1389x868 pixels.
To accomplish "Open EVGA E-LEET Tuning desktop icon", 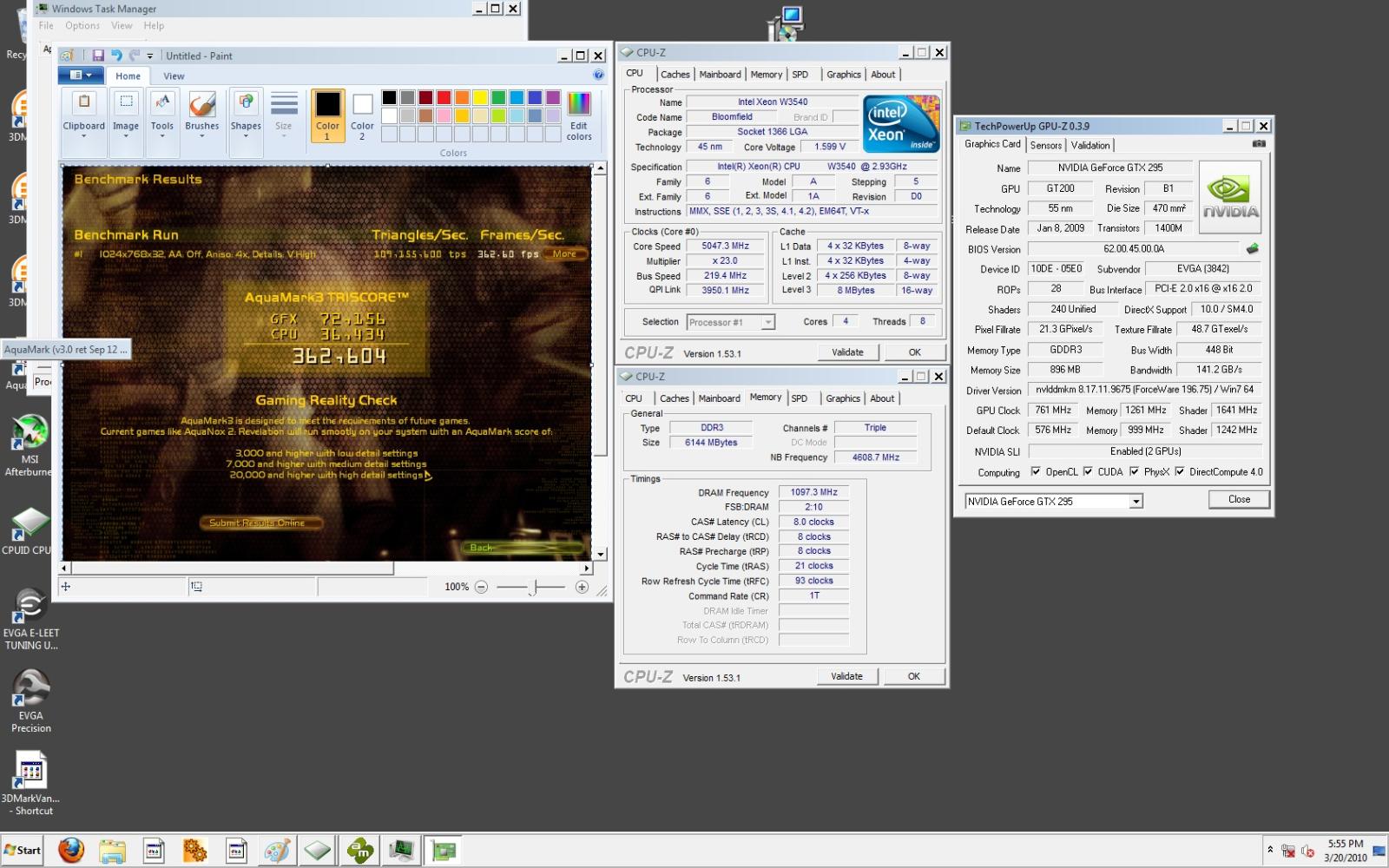I will [x=31, y=619].
